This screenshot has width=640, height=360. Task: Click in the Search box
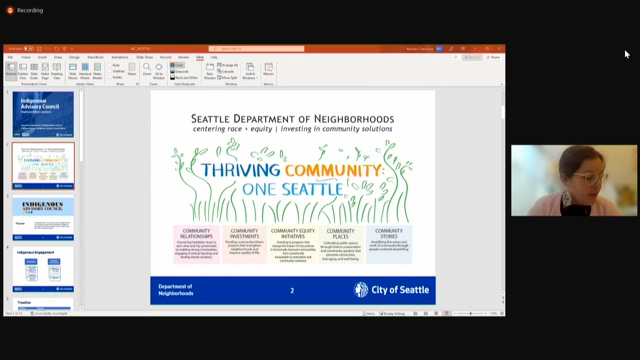pos(256,49)
